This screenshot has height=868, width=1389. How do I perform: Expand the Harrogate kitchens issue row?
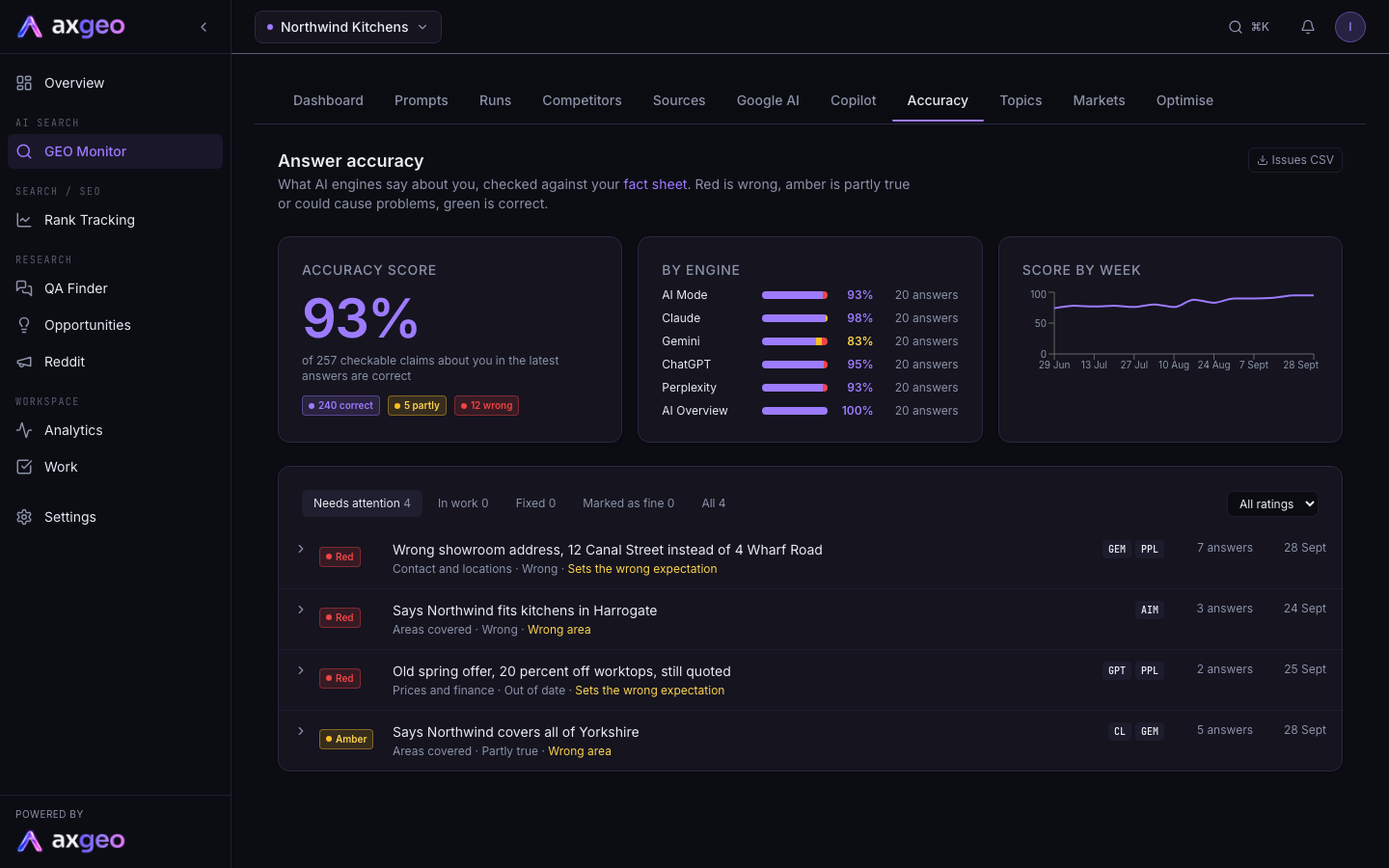point(301,610)
